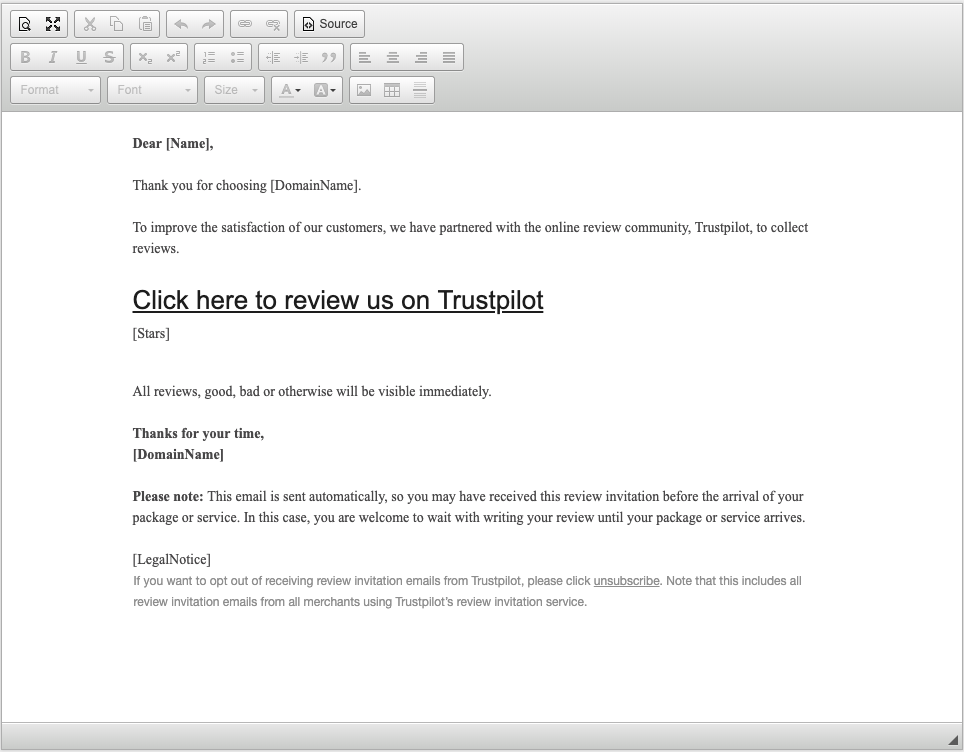The width and height of the screenshot is (964, 752).
Task: Click the '[LegalNotice]' placeholder text
Action: click(x=172, y=560)
